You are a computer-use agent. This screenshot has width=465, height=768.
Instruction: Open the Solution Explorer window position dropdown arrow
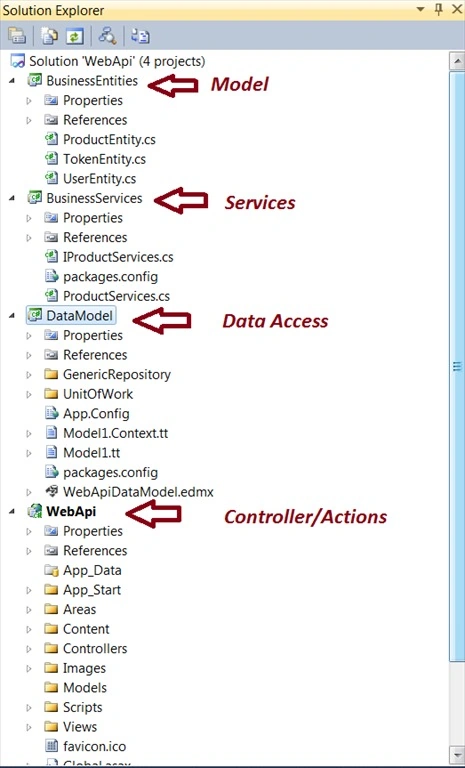tap(420, 9)
